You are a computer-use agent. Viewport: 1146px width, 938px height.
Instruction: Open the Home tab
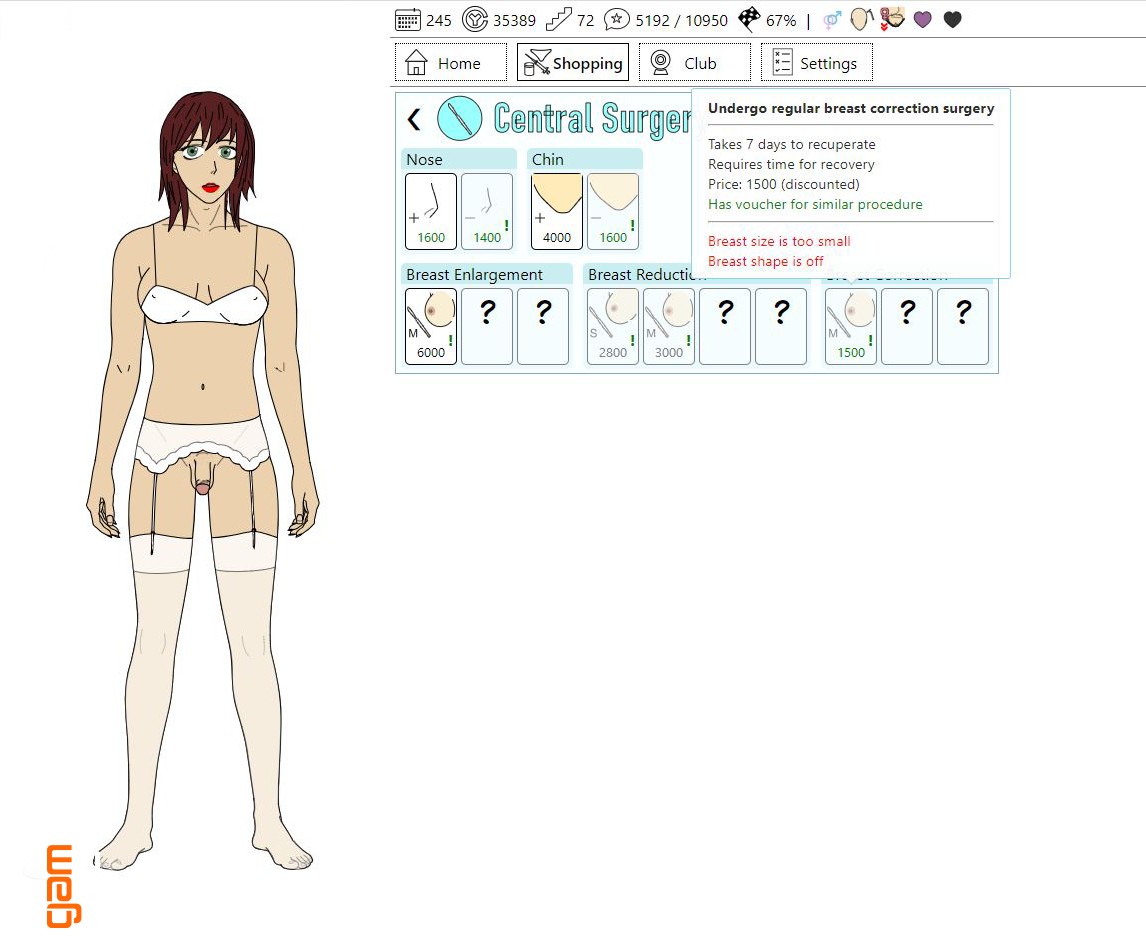450,63
